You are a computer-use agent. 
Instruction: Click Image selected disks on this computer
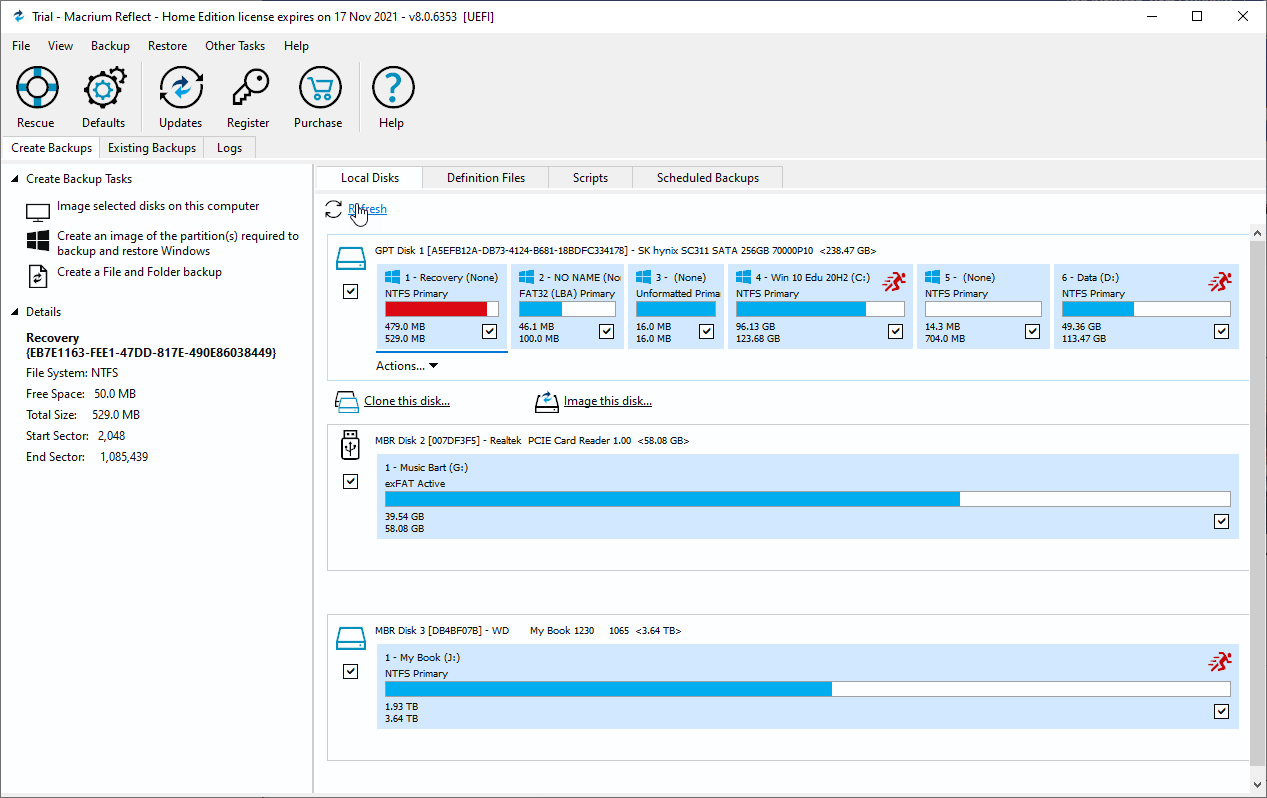point(158,206)
